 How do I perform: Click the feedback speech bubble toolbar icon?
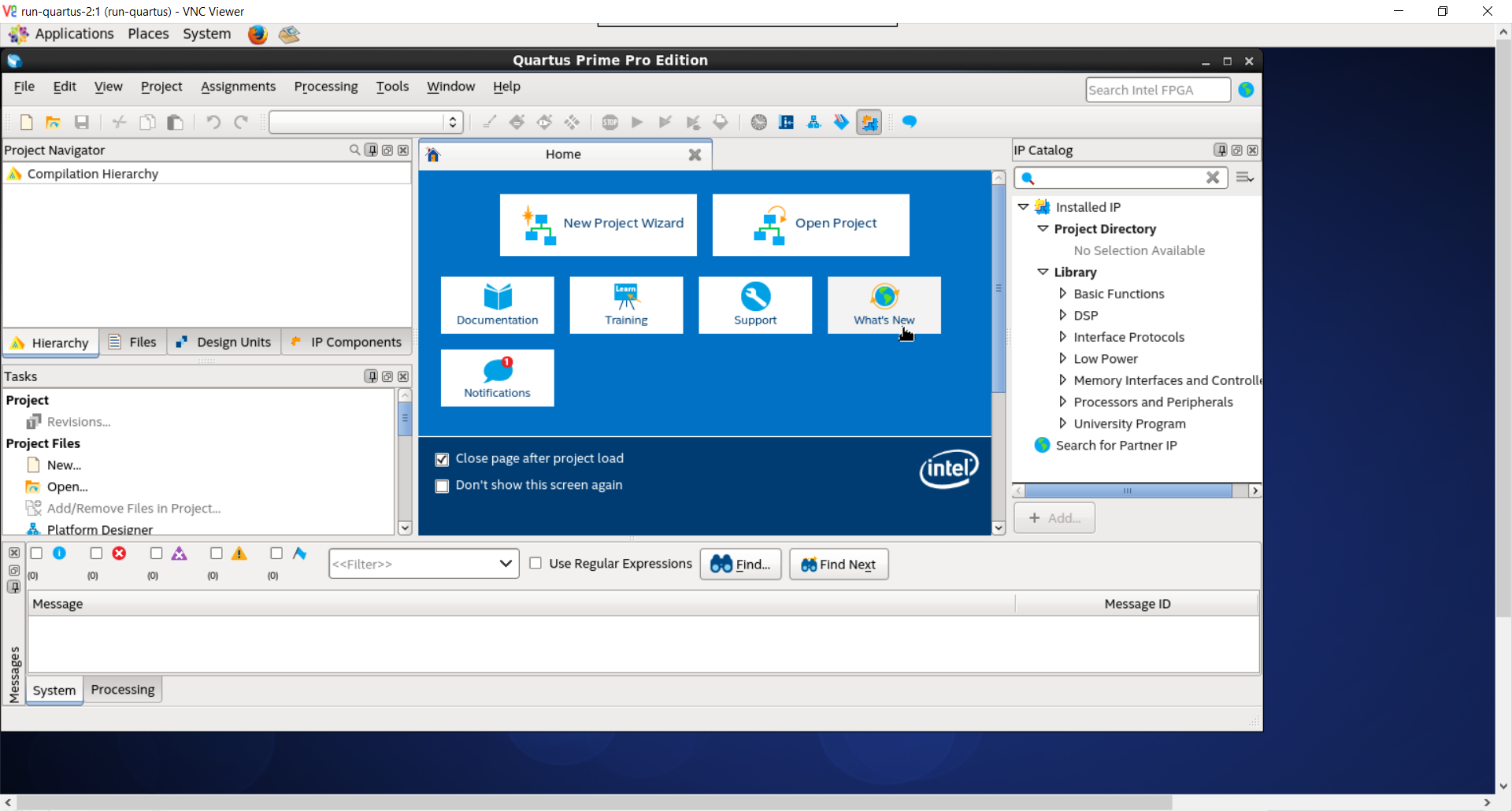click(x=909, y=122)
